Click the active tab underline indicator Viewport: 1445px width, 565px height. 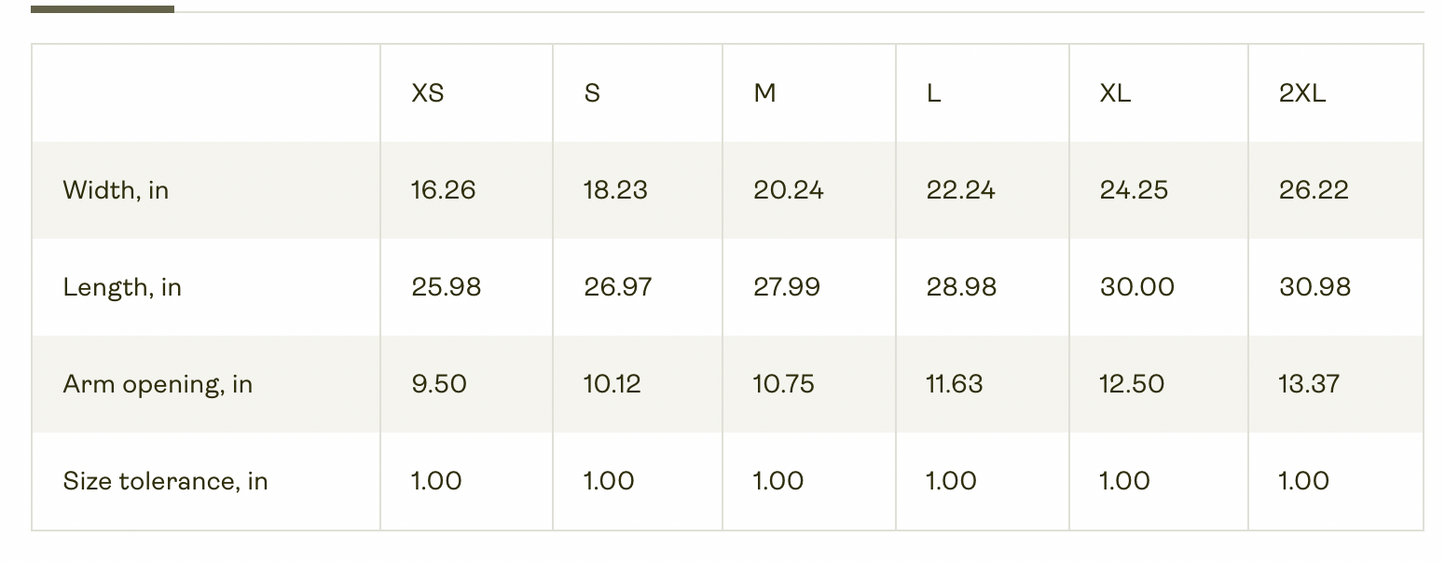[x=102, y=9]
